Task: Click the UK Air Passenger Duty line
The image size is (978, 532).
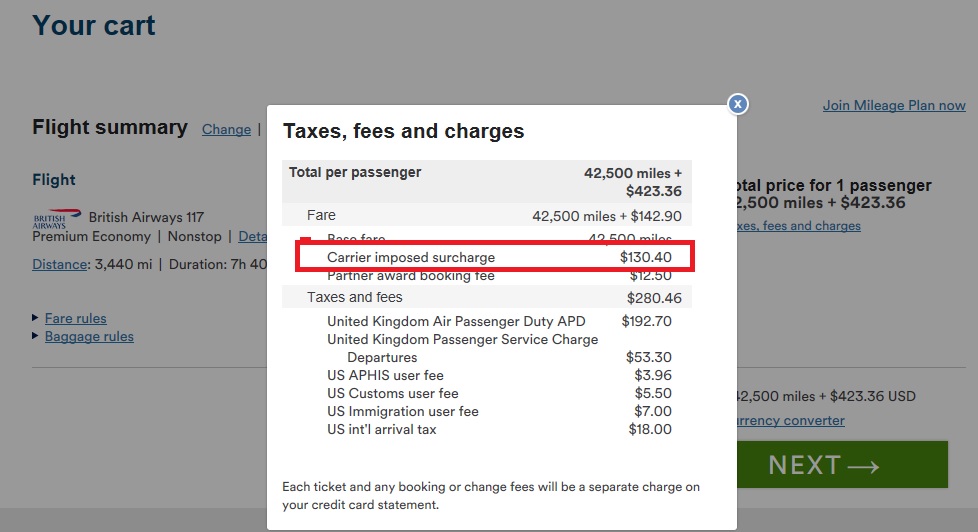Action: coord(499,321)
